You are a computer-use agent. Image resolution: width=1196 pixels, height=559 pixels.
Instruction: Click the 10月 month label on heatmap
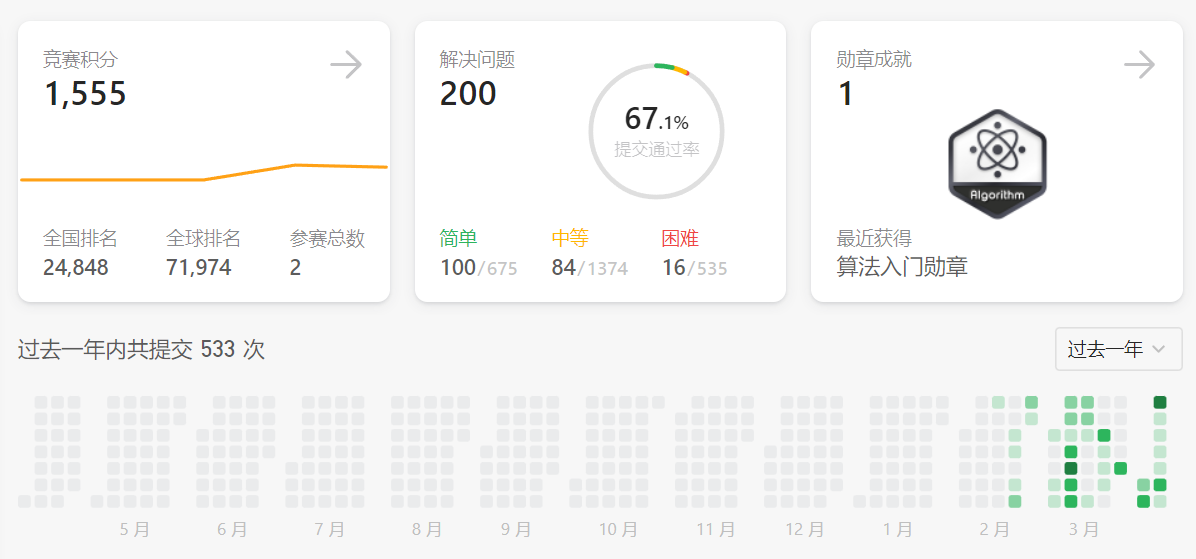[618, 529]
